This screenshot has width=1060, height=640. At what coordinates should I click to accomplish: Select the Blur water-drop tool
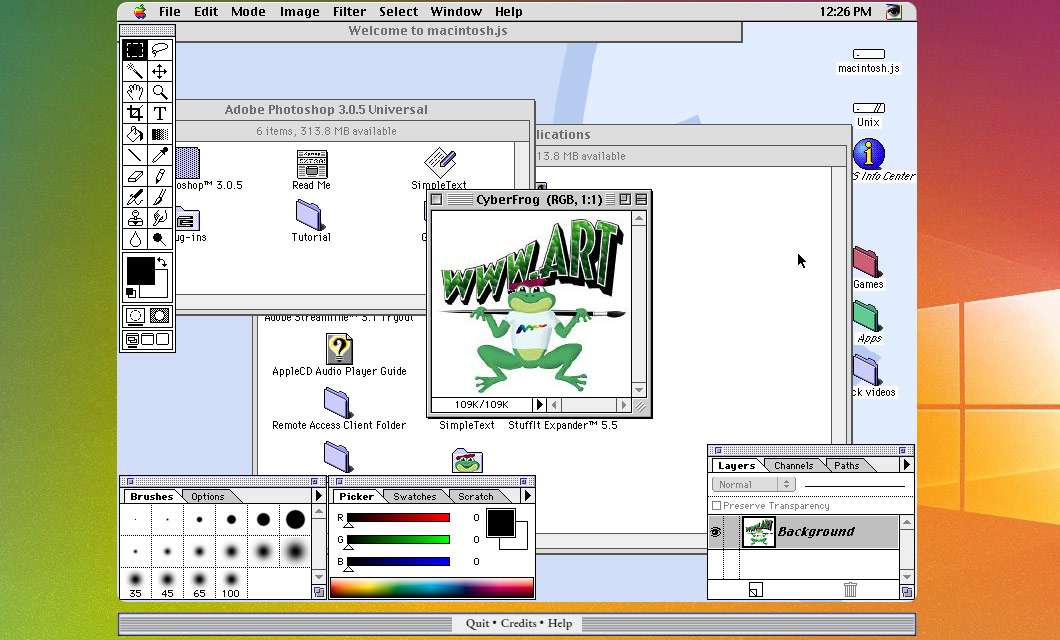pyautogui.click(x=135, y=239)
